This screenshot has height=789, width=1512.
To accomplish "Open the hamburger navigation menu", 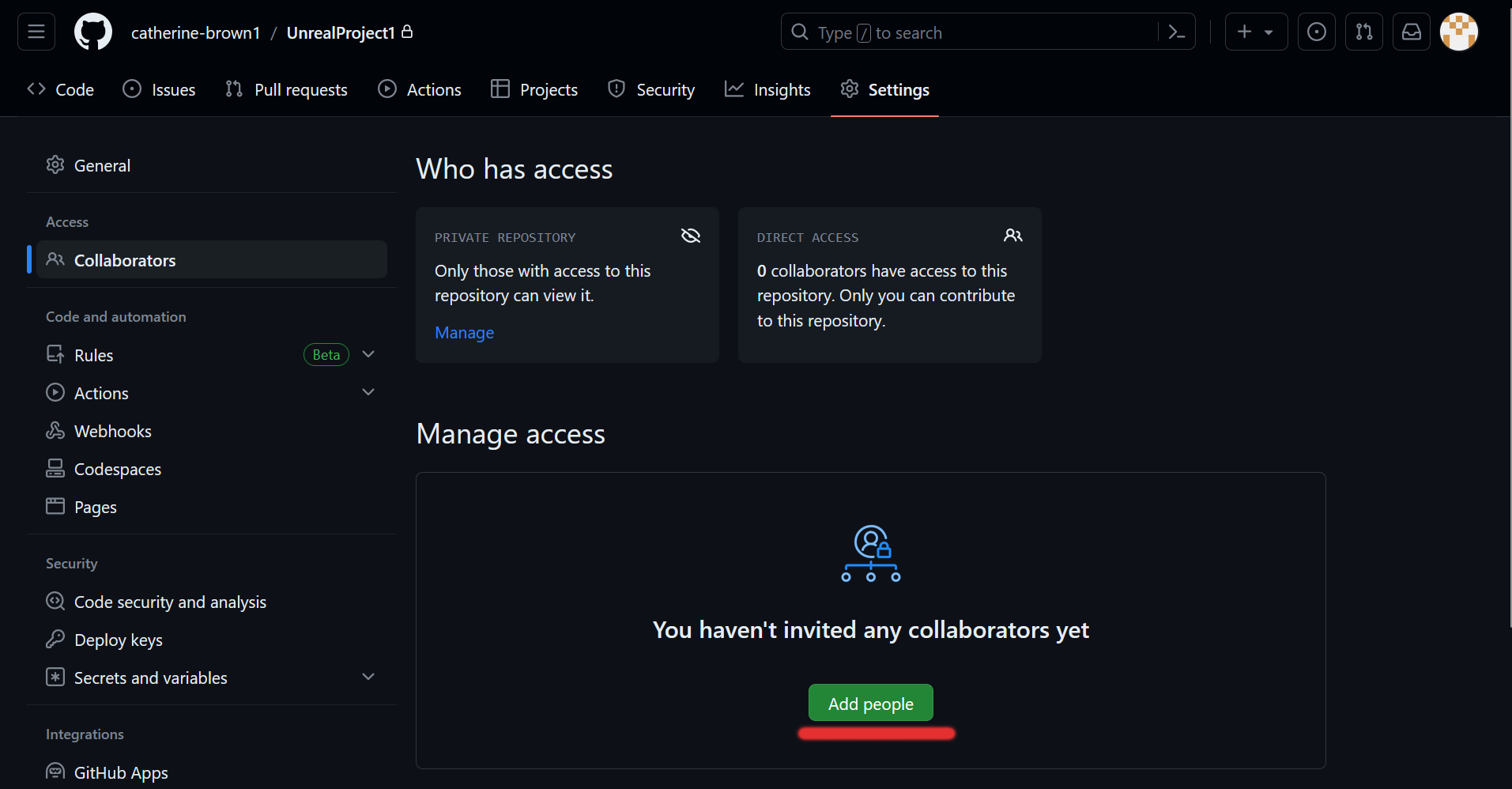I will [x=36, y=32].
